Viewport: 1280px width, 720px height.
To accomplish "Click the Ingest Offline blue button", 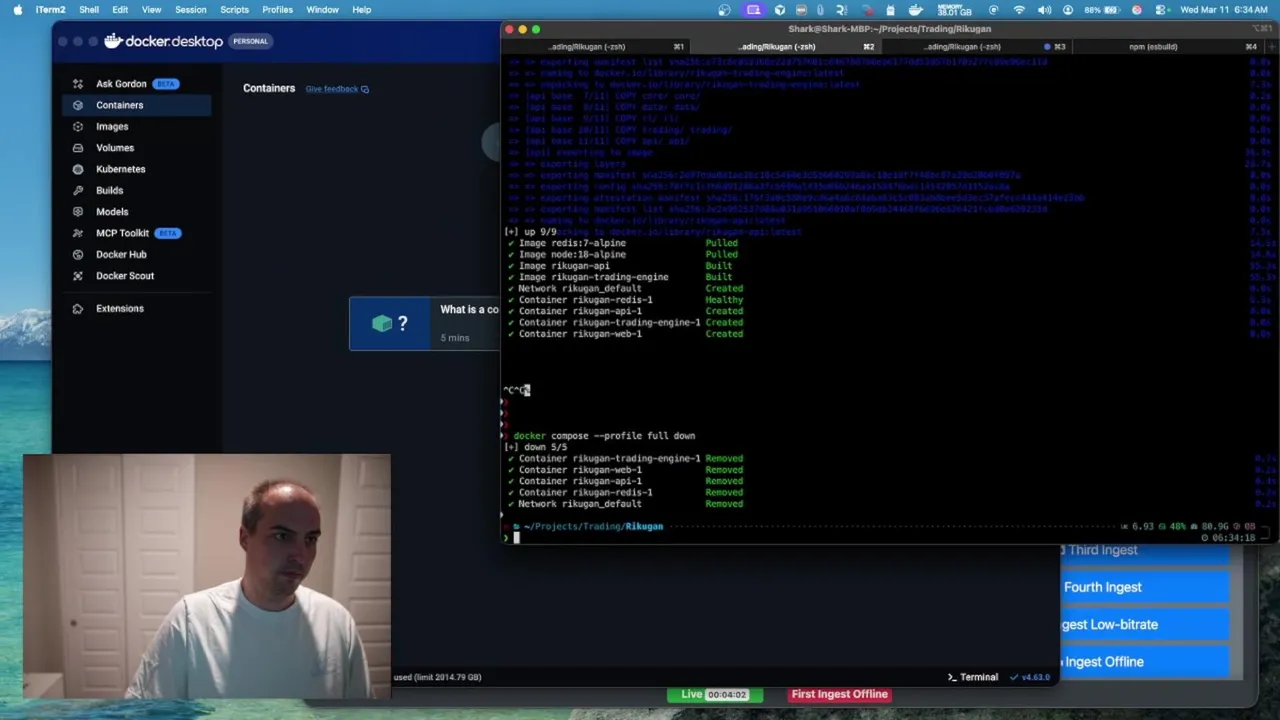I will [1145, 661].
